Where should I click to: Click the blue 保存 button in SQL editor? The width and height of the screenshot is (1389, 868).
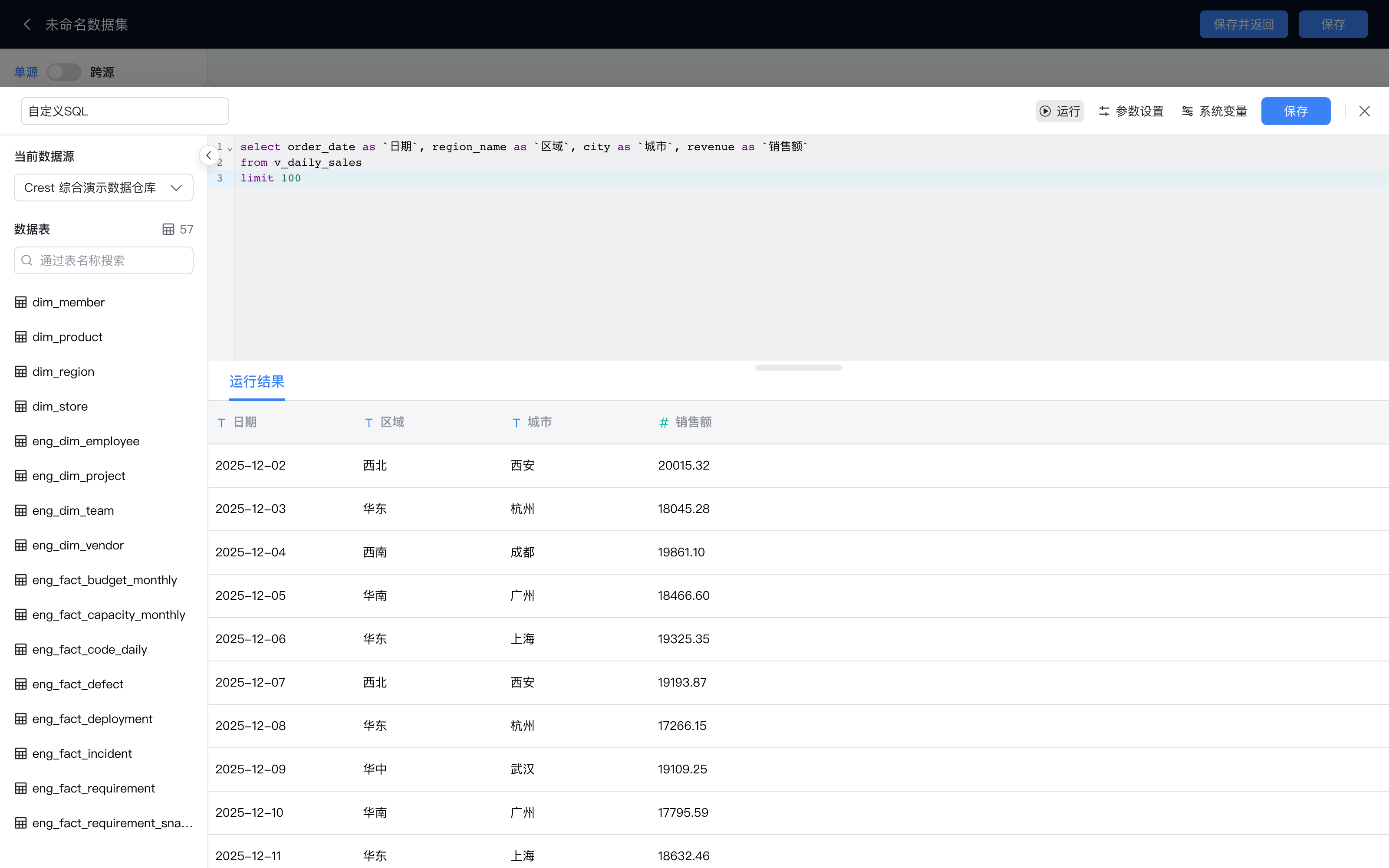pos(1295,111)
